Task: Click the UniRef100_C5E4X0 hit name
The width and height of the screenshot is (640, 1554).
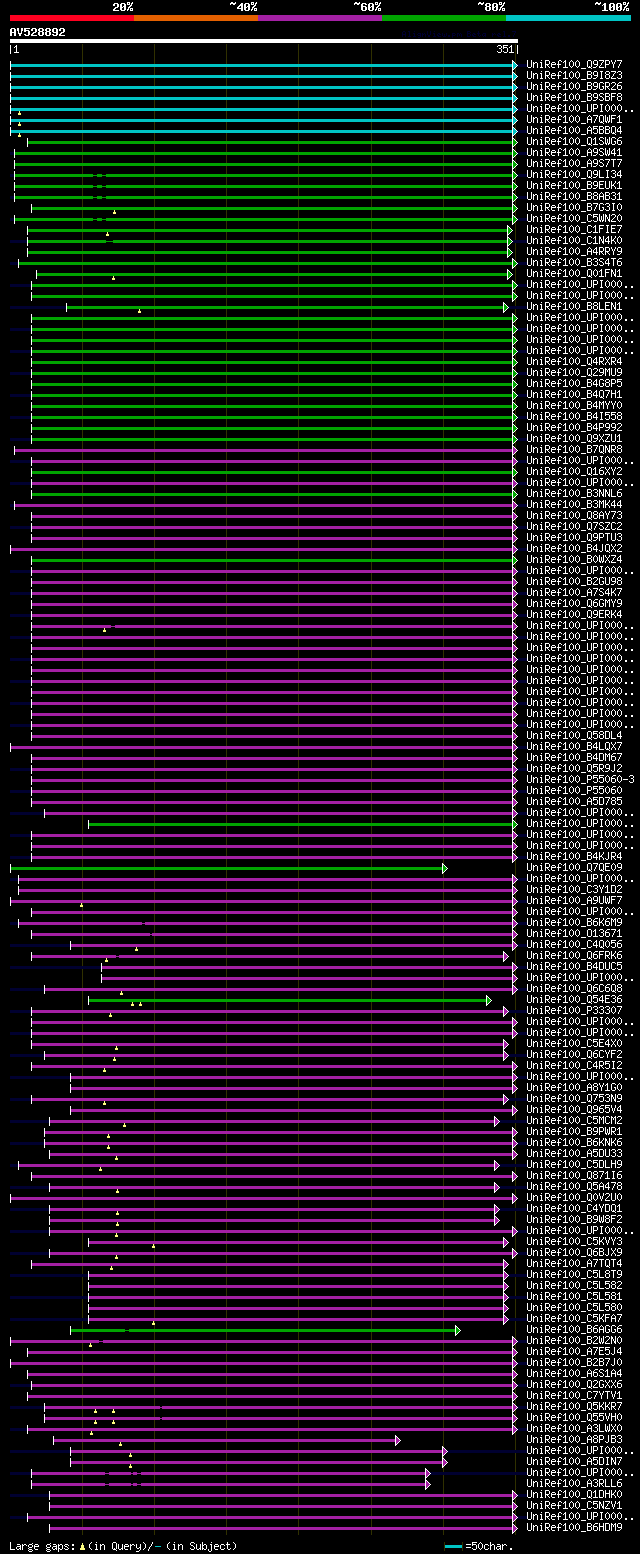Action: (x=574, y=1043)
